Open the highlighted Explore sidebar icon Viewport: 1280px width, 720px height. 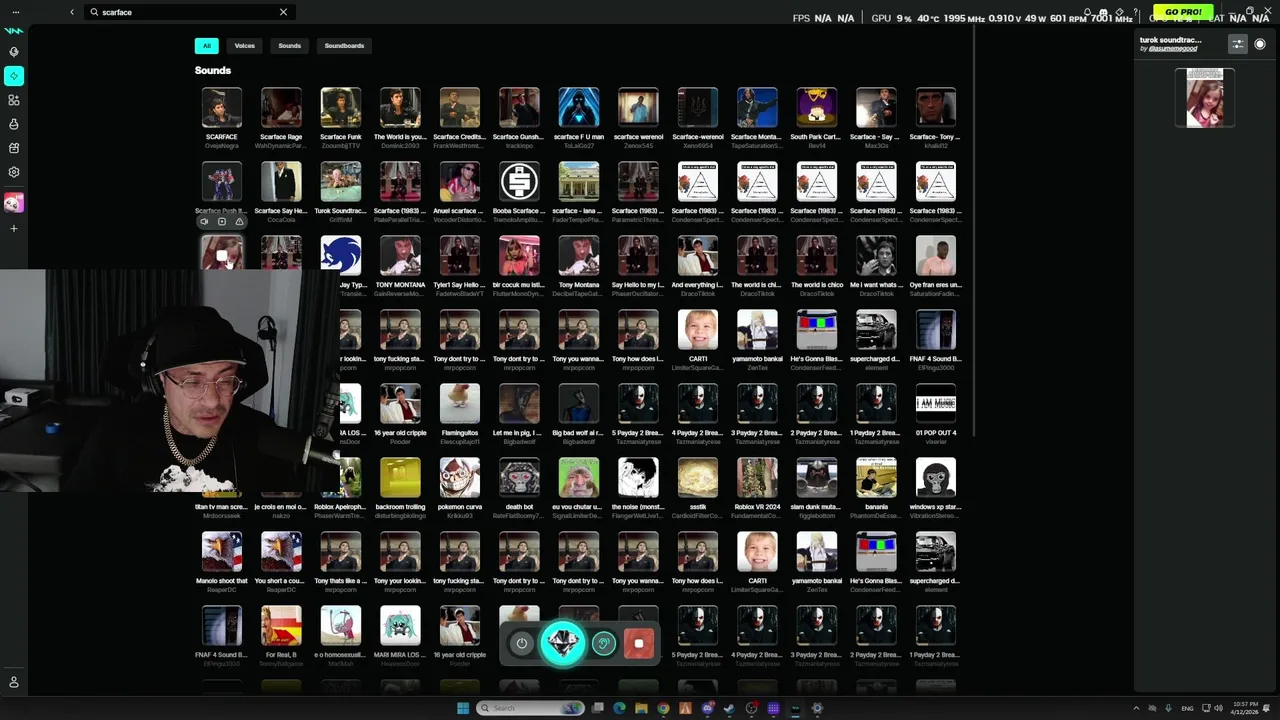pos(14,76)
